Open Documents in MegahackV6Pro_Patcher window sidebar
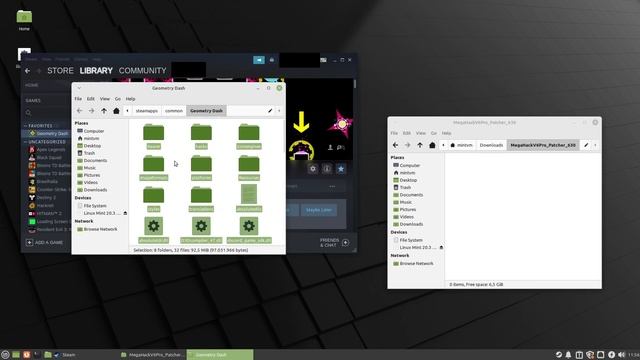This screenshot has height=360, width=640. click(x=408, y=195)
